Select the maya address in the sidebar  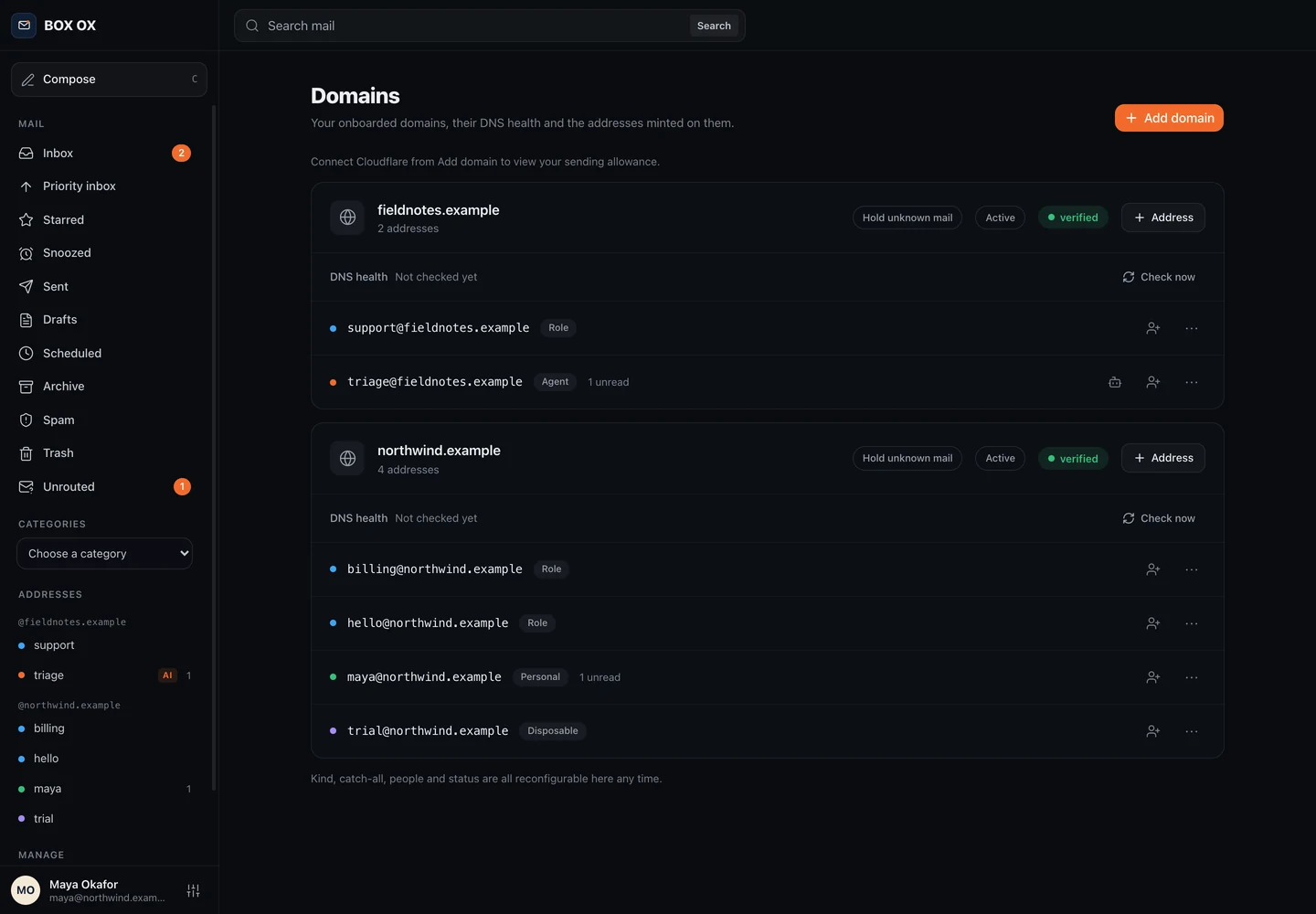(105, 789)
